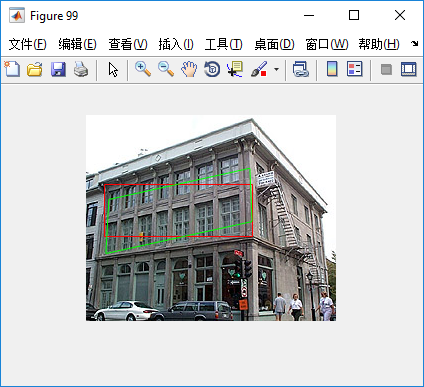424x387 pixels.
Task: Open the 插入(I) menu
Action: coord(176,44)
